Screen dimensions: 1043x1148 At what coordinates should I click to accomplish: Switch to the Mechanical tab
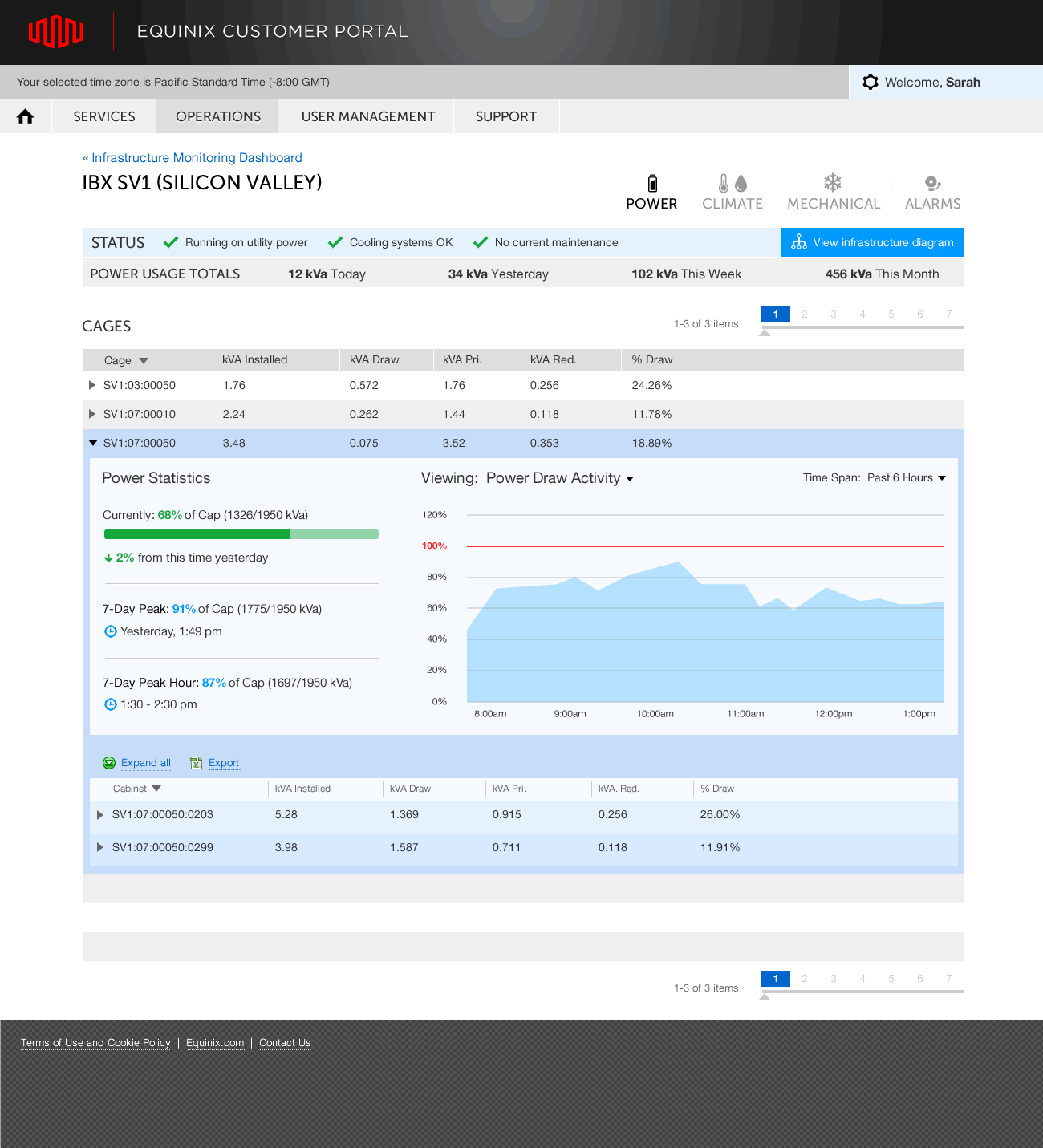tap(834, 204)
